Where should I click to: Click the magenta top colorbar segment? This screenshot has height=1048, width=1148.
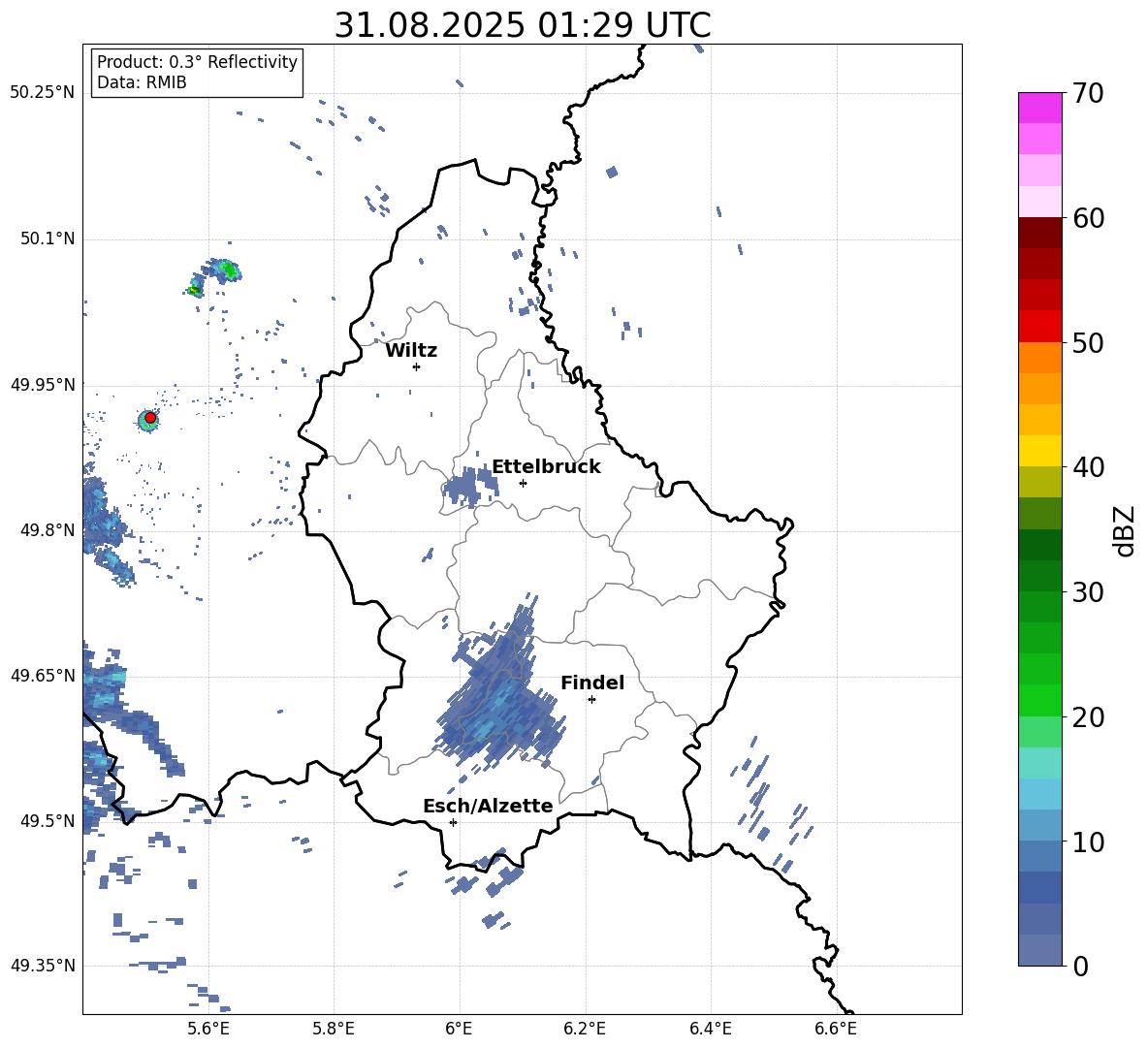(1039, 109)
